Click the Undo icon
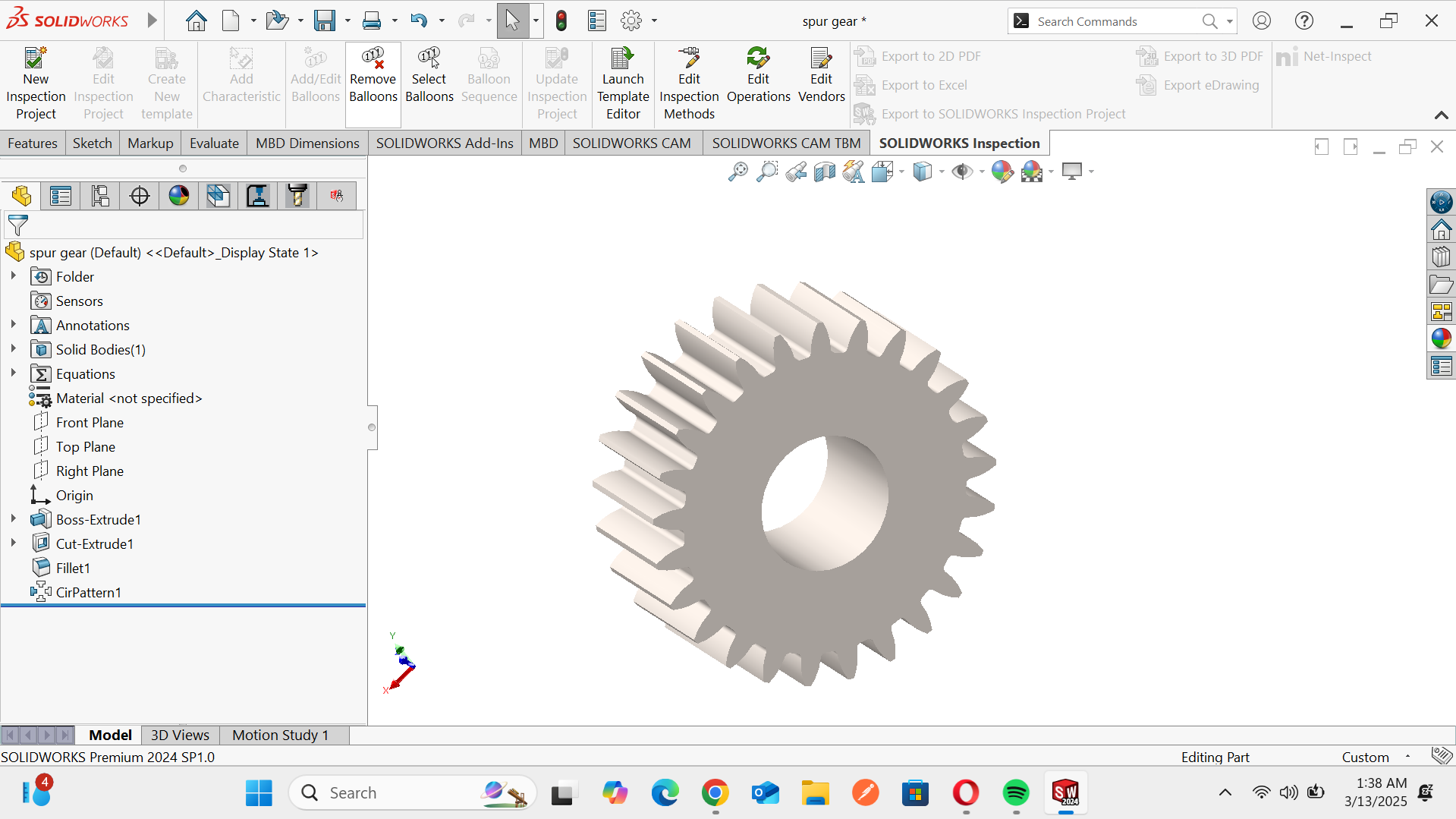The image size is (1456, 819). 419,20
